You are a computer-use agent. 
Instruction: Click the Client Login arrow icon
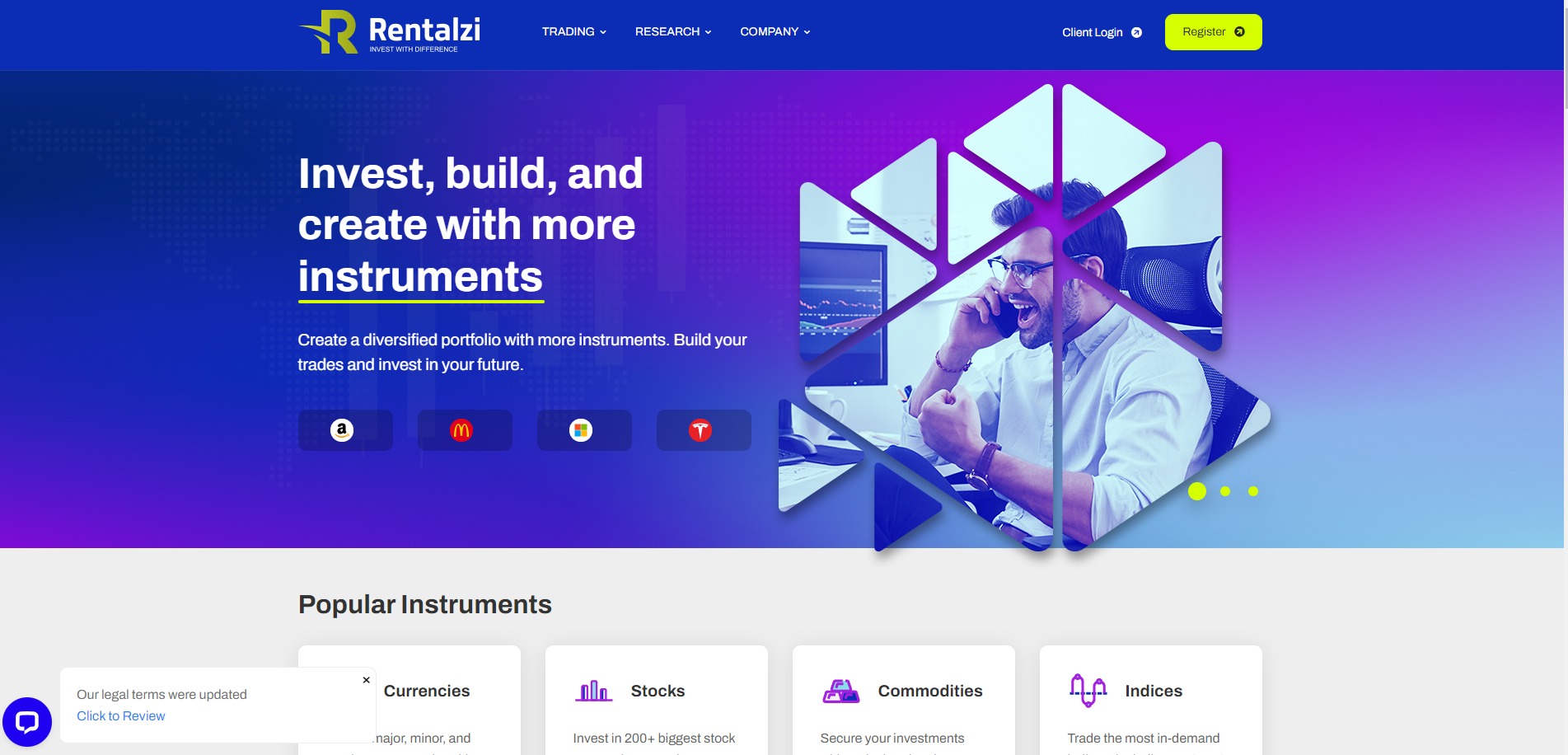1136,32
